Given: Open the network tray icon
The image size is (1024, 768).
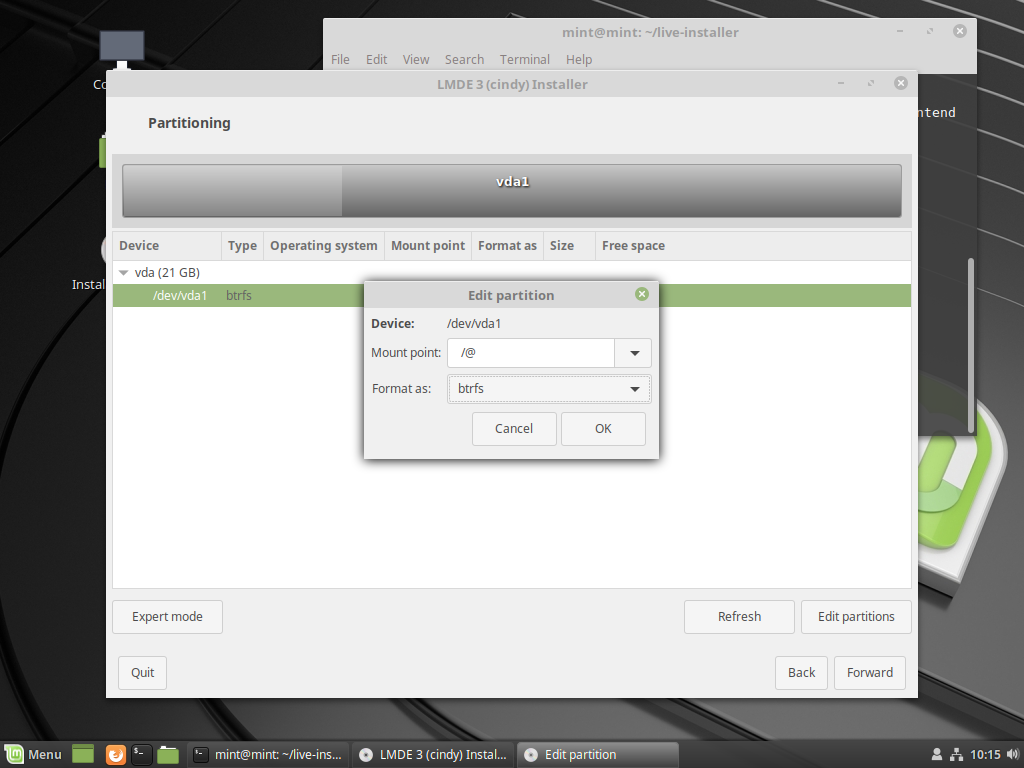Looking at the screenshot, I should coord(957,754).
